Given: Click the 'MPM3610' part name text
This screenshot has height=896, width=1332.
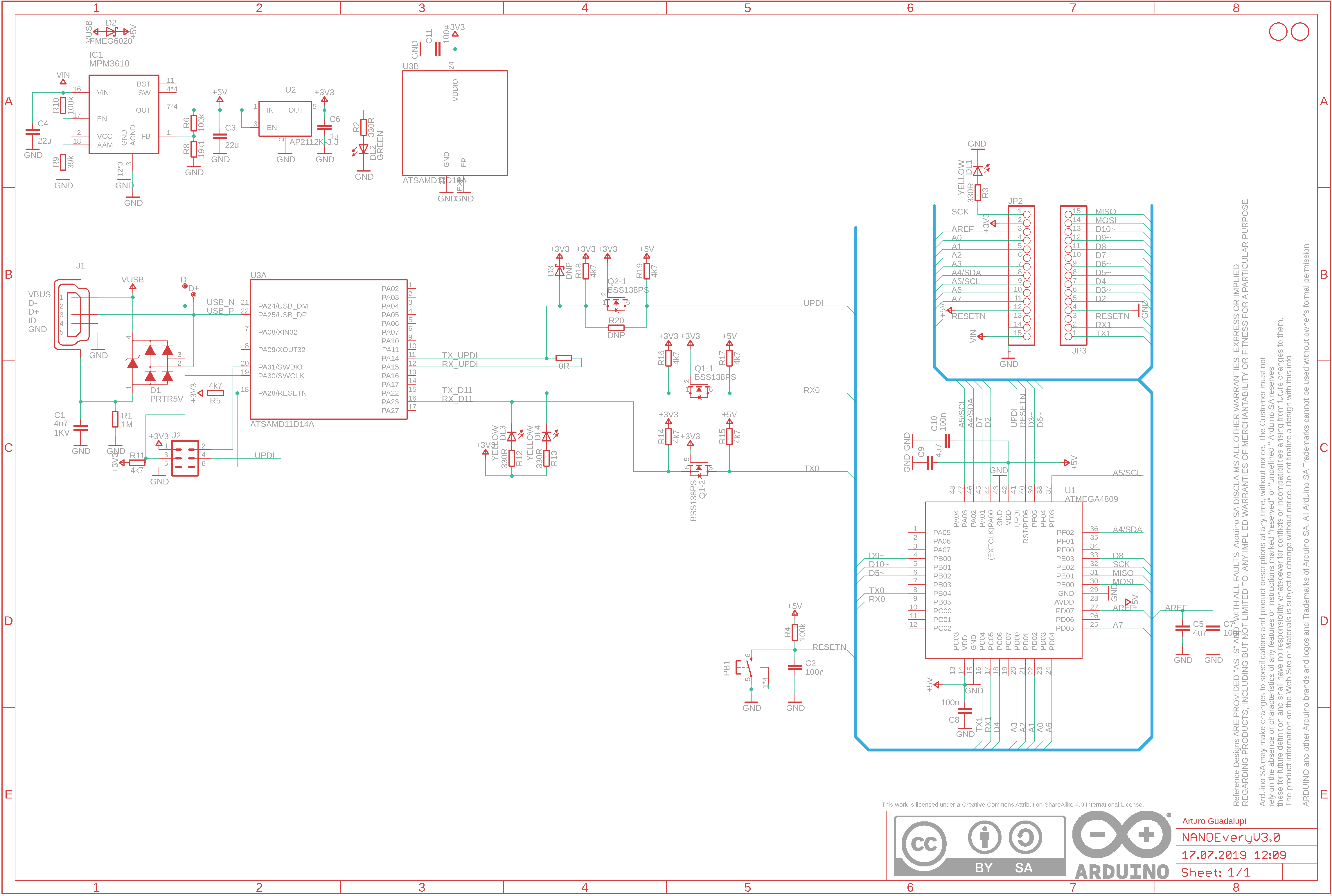Looking at the screenshot, I should click(109, 64).
